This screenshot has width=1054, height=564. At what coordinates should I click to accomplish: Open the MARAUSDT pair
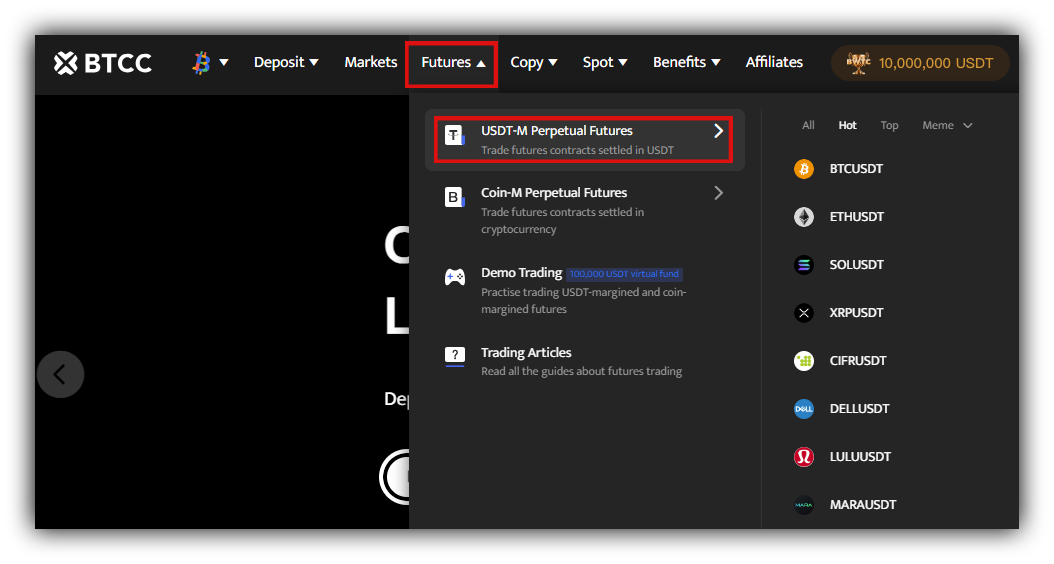[x=862, y=505]
